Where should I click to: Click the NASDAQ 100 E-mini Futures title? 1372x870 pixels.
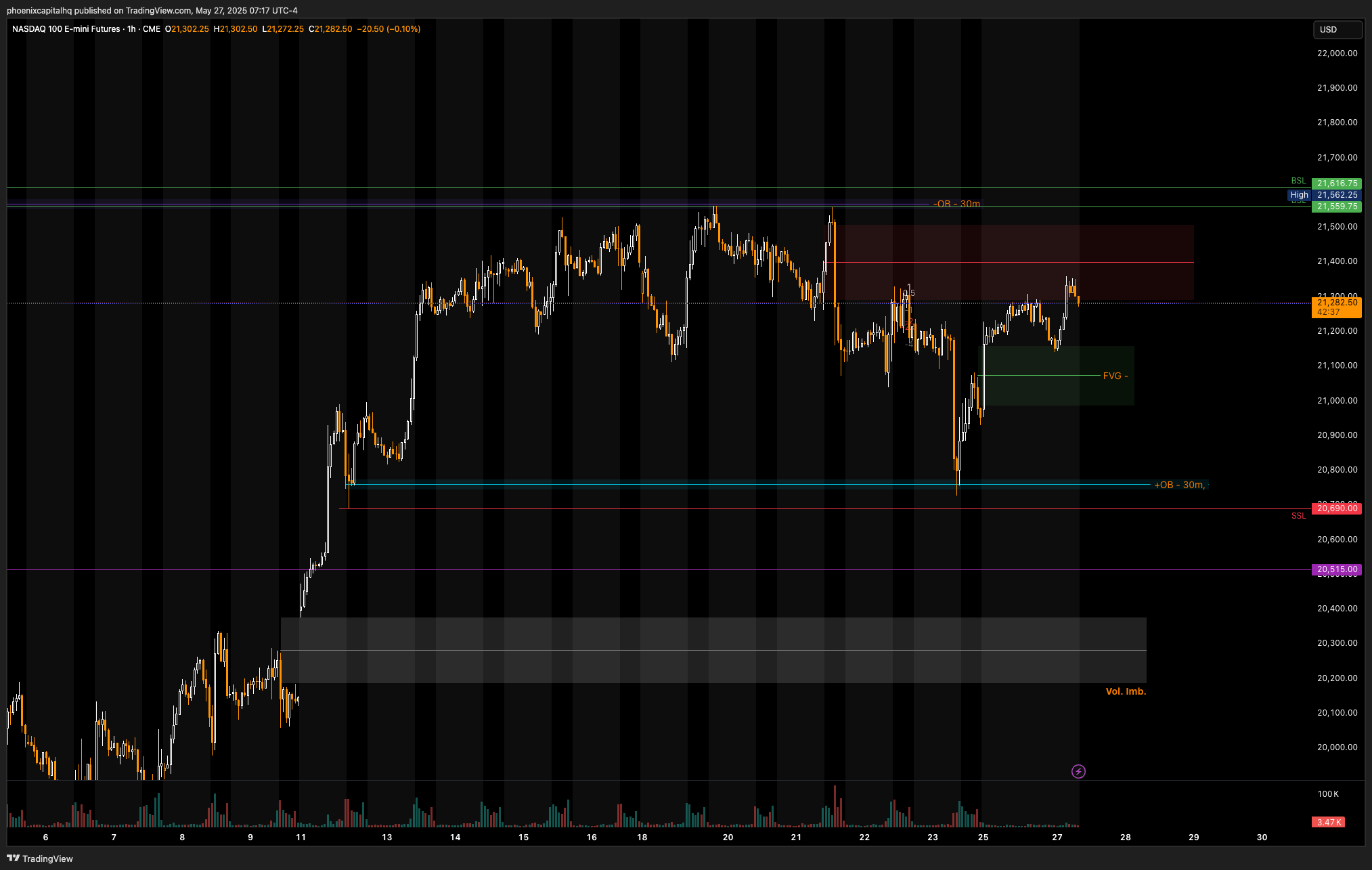66,29
